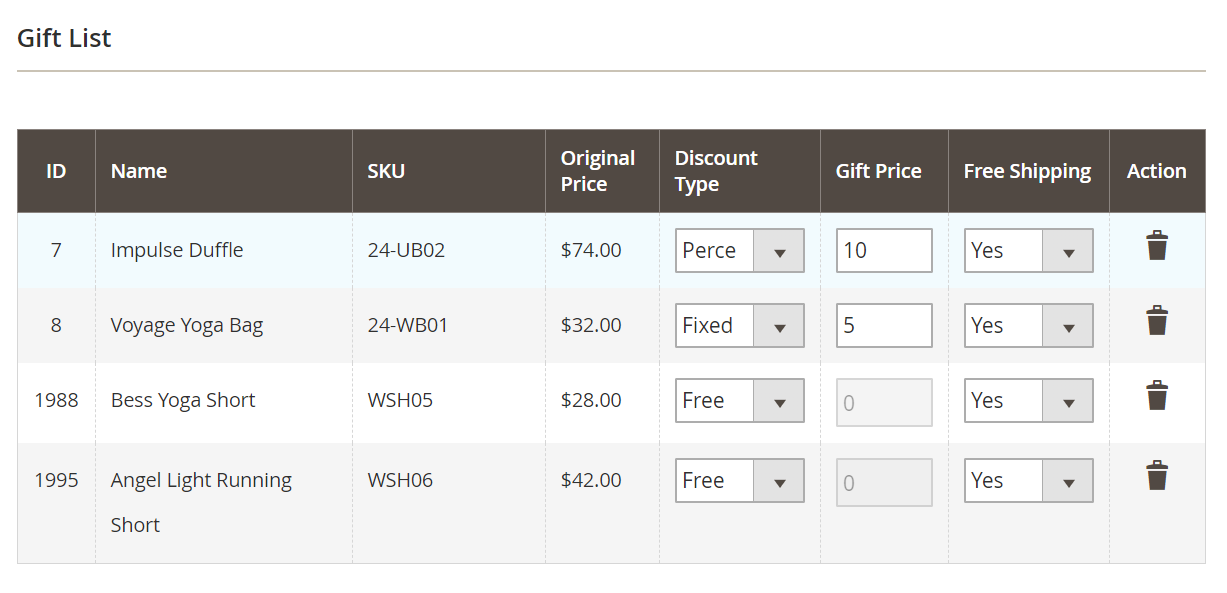Click the Gift List heading
Screen dimensions: 1227x593
[x=63, y=38]
